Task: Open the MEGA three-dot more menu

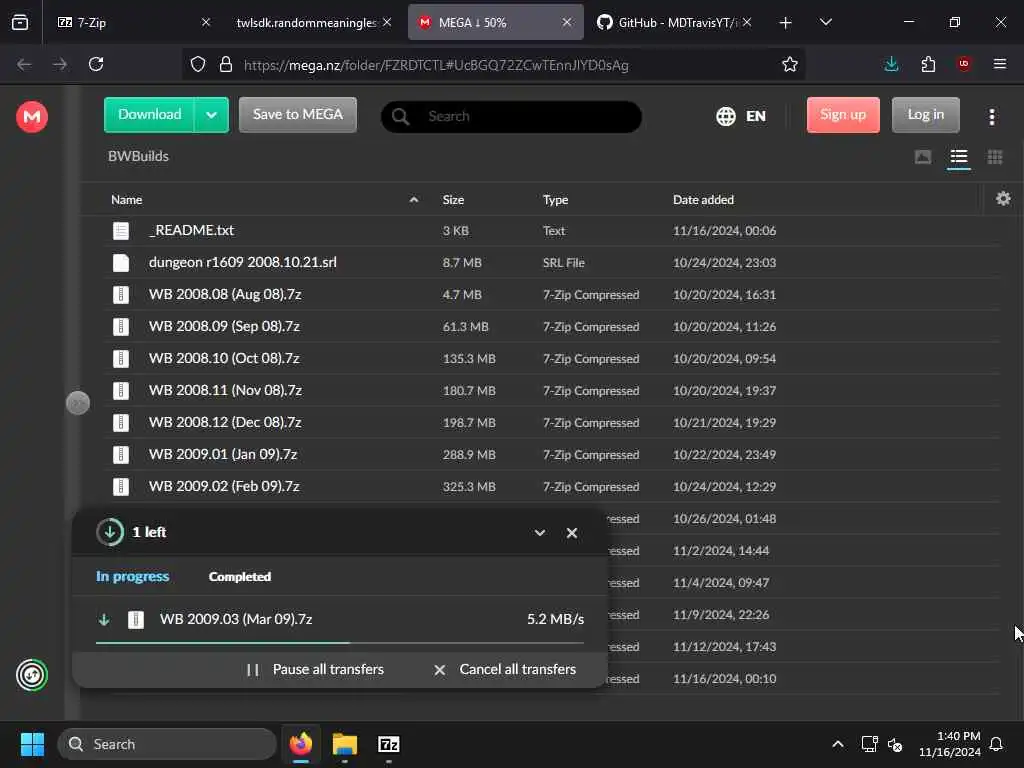Action: [x=992, y=117]
